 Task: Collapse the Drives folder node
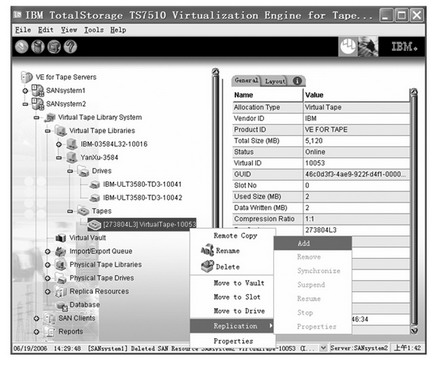point(70,171)
